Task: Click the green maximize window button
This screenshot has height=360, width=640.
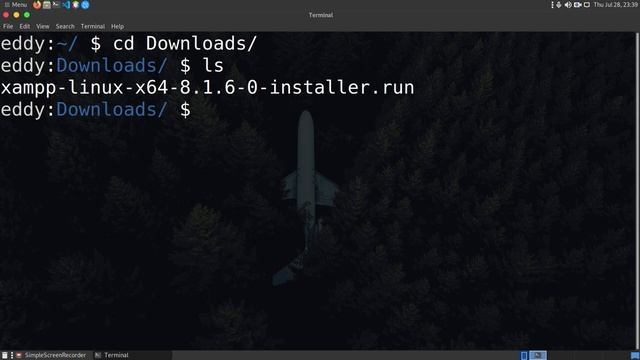Action: click(x=27, y=15)
